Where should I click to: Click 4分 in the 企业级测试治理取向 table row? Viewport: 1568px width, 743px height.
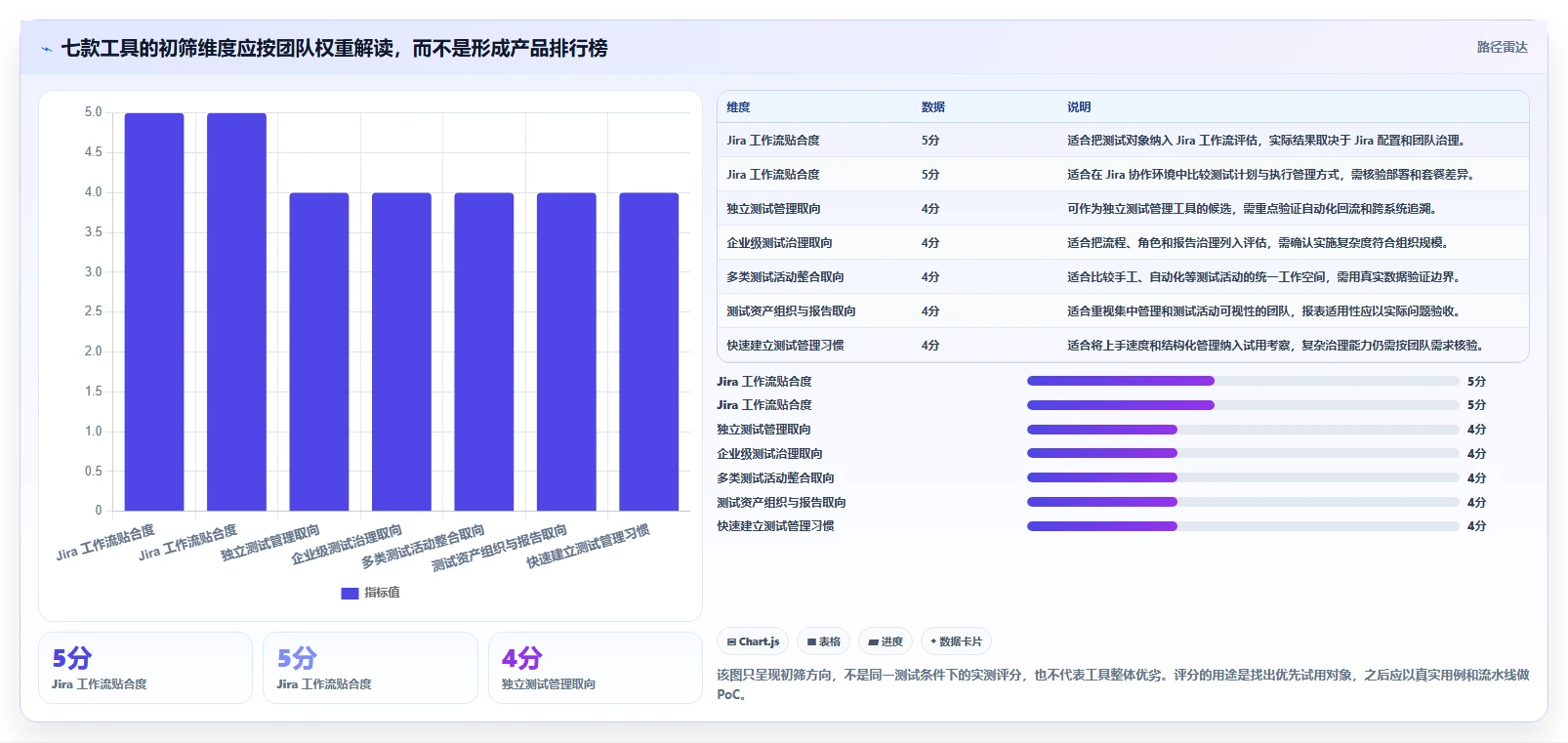click(x=930, y=243)
